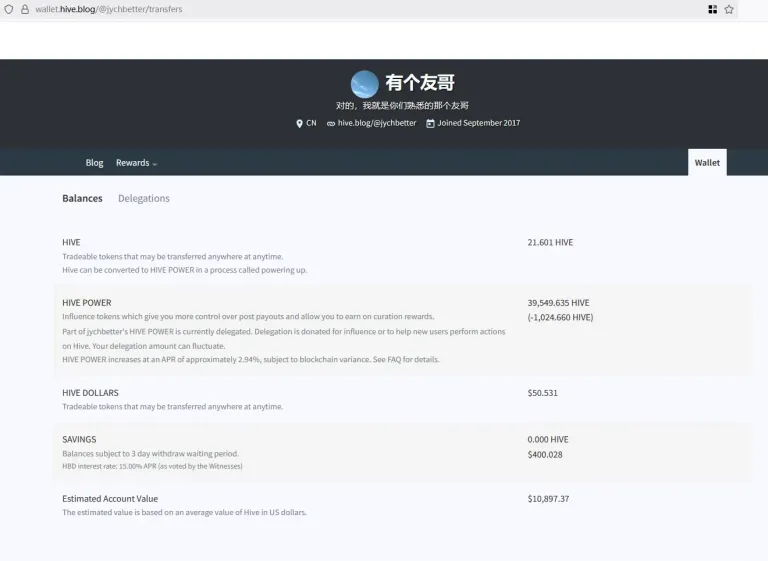Image resolution: width=768 pixels, height=561 pixels.
Task: Click the $50.531 Hive Dollars balance
Action: tap(542, 393)
